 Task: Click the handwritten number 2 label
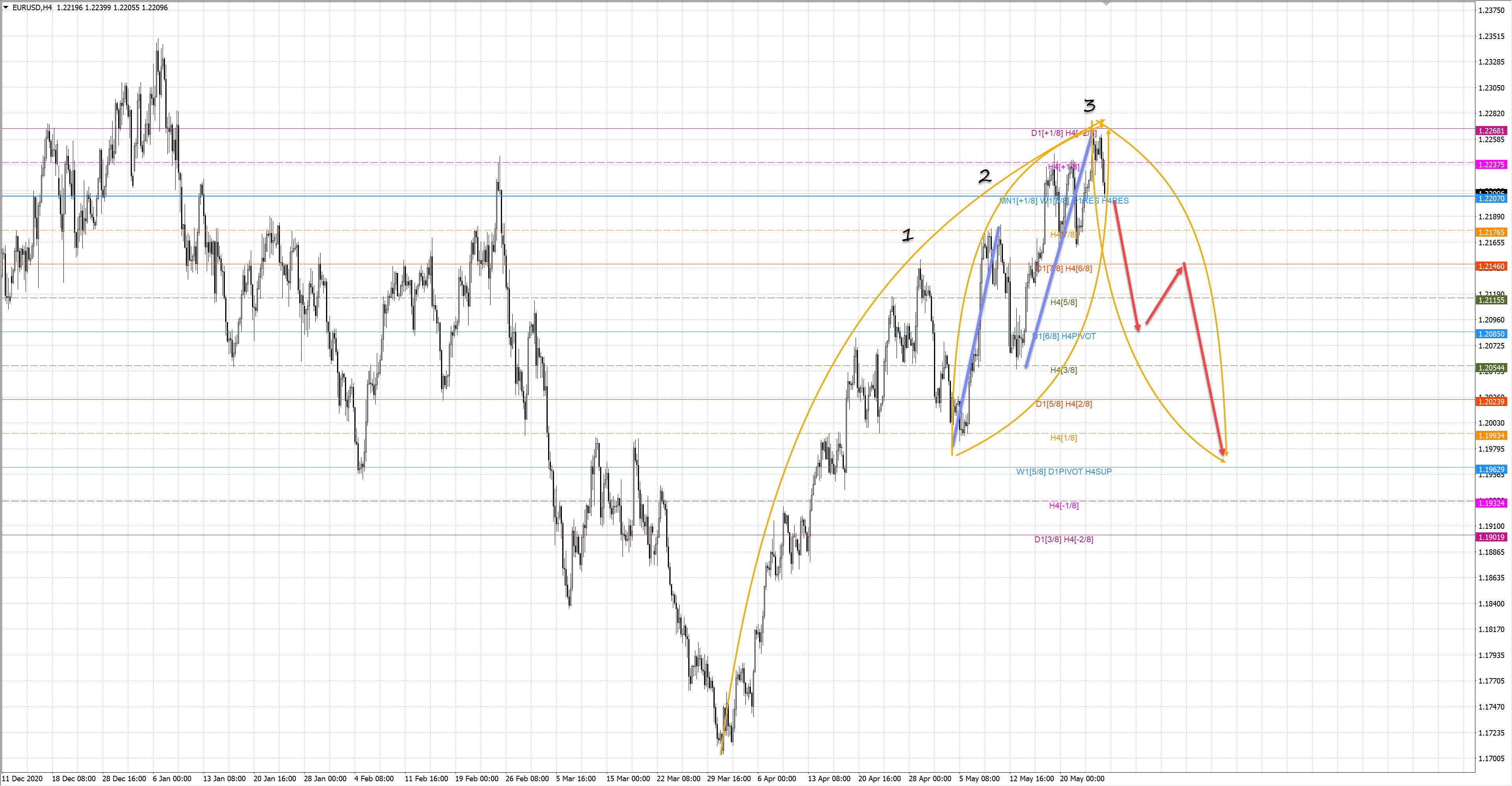coord(984,176)
